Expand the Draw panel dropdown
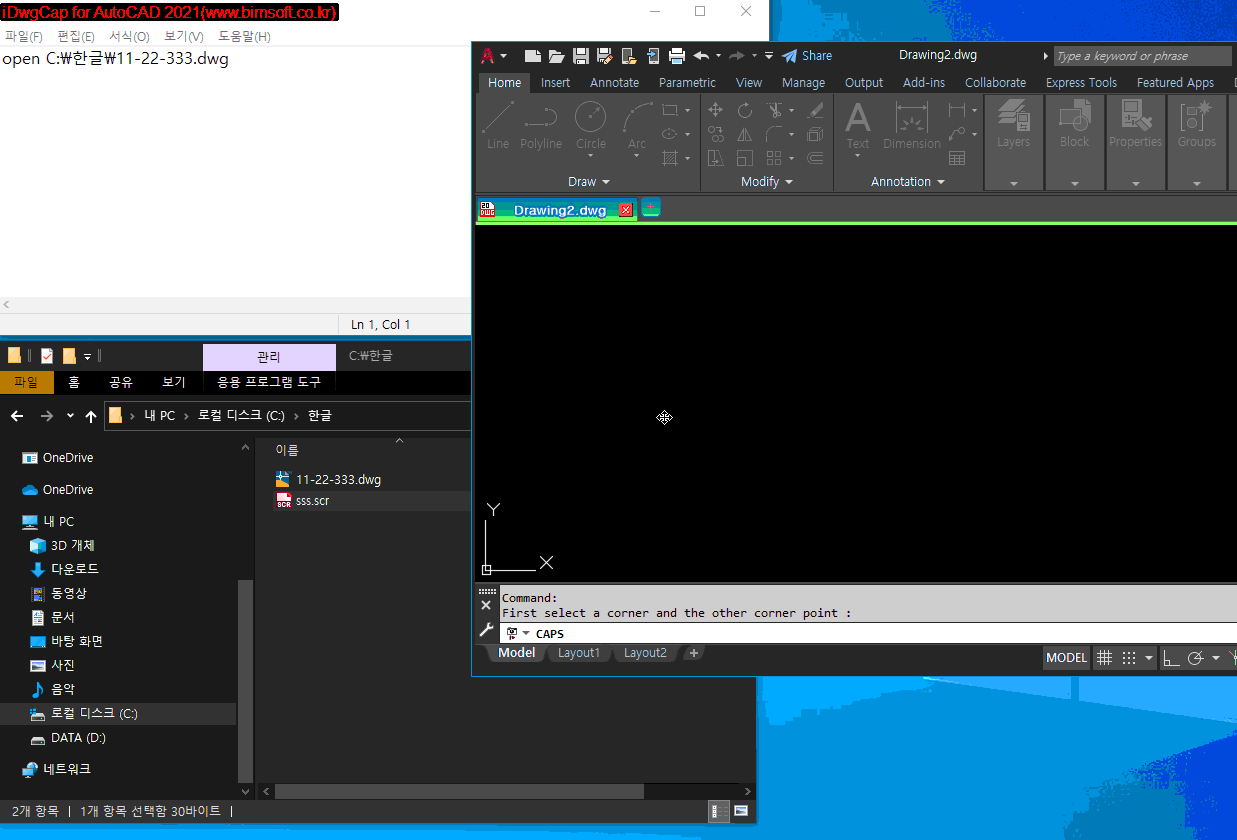The height and width of the screenshot is (840, 1237). (589, 182)
